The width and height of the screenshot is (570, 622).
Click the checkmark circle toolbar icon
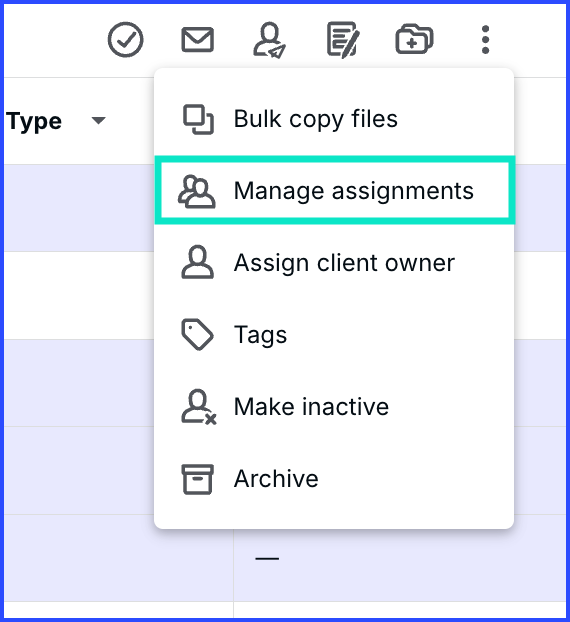click(x=125, y=40)
